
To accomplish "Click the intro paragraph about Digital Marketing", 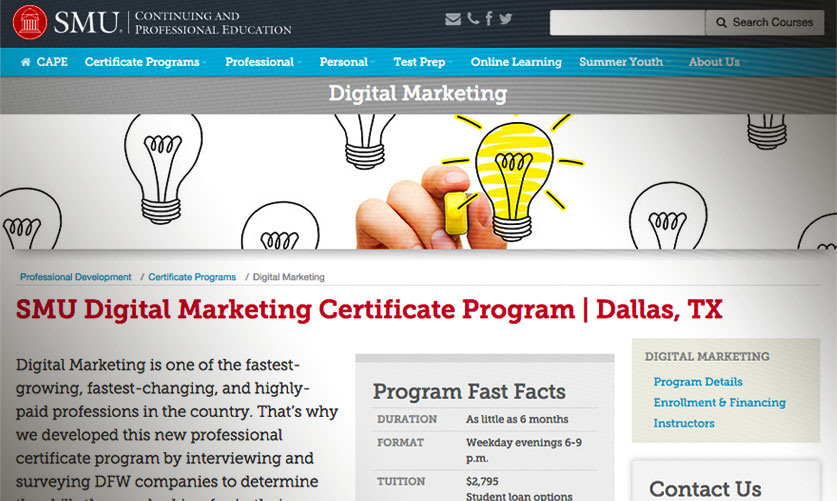I will 176,427.
